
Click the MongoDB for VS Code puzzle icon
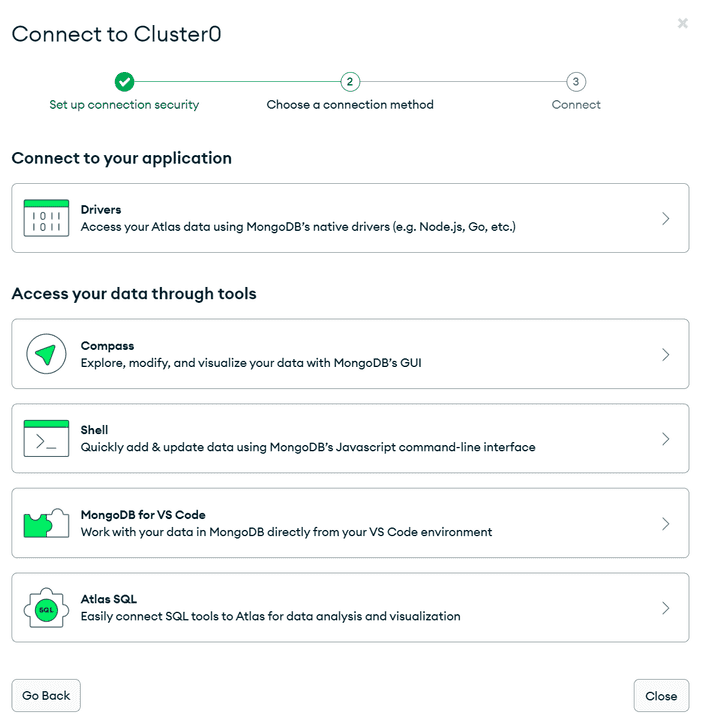(x=46, y=523)
